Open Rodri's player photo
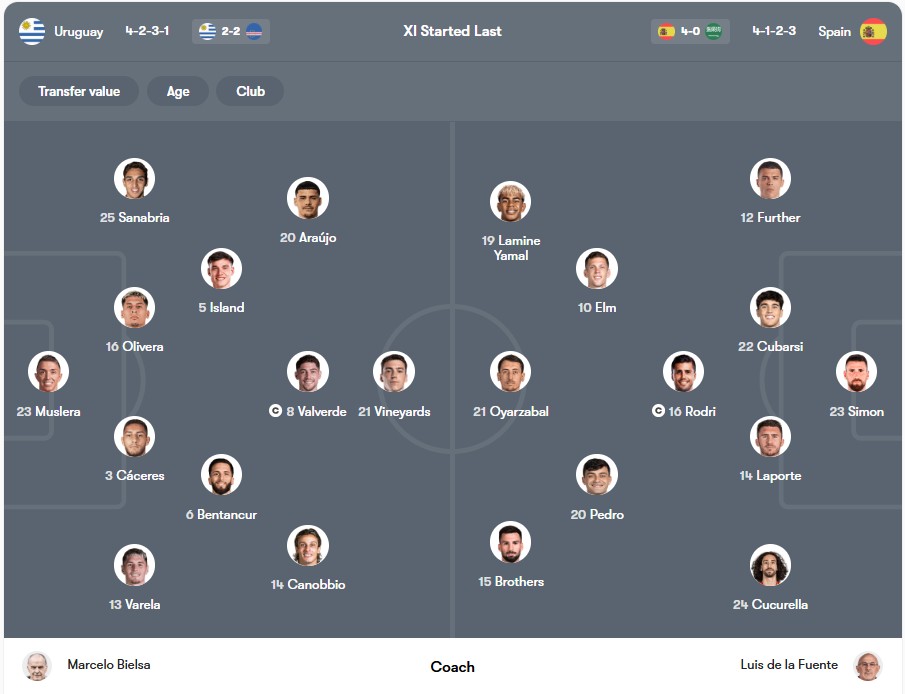This screenshot has width=905, height=694. point(683,372)
